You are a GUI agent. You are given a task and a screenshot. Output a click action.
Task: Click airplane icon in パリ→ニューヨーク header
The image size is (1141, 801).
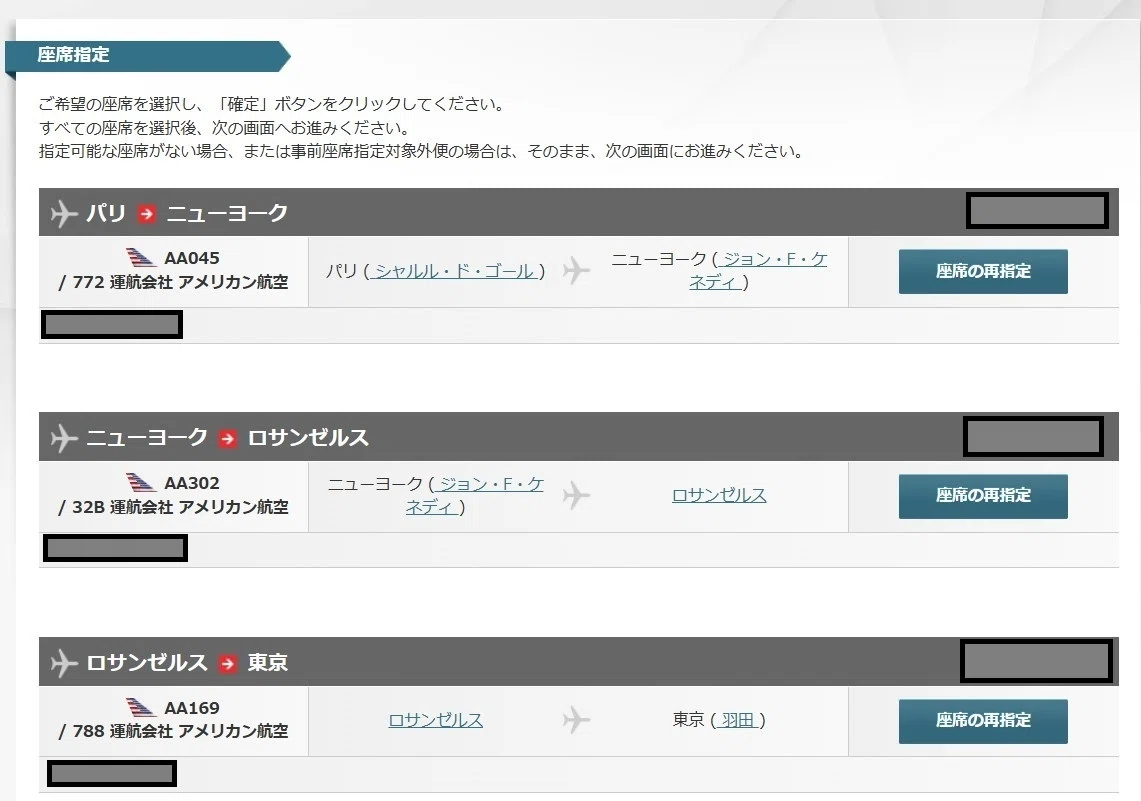click(64, 213)
